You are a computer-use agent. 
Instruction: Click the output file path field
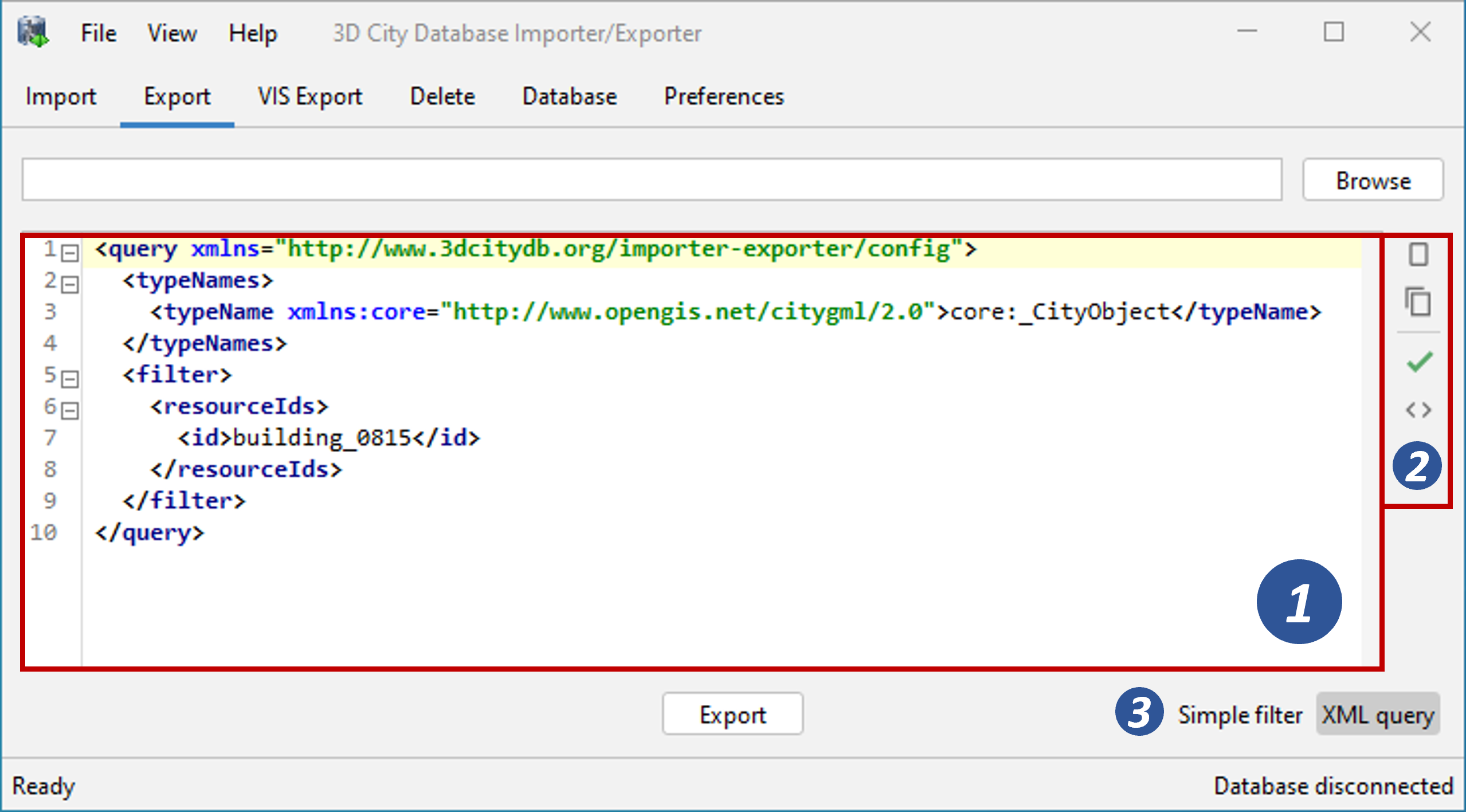click(x=652, y=180)
